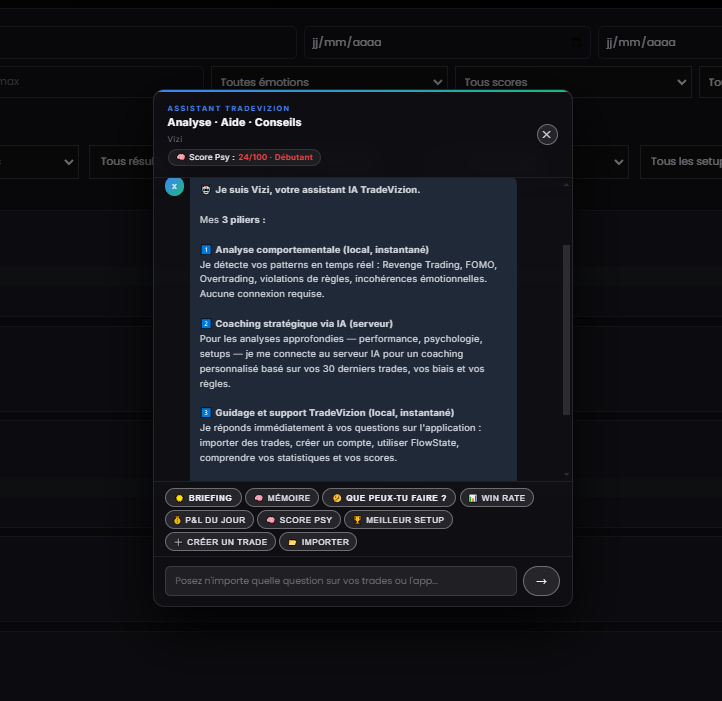
Task: Click the chart icon on Win Rate chip
Action: 473,498
